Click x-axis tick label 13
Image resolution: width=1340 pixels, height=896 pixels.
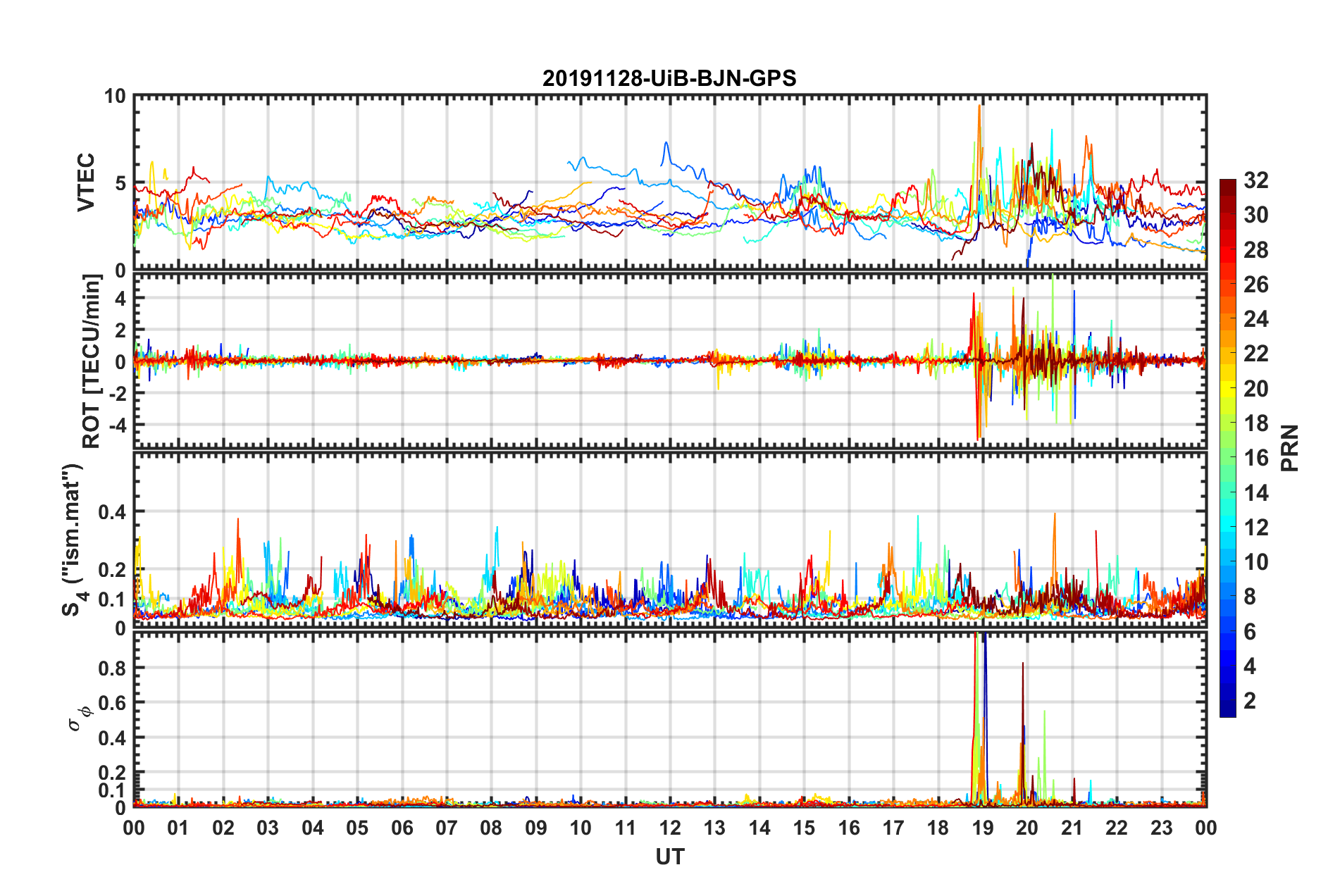714,828
